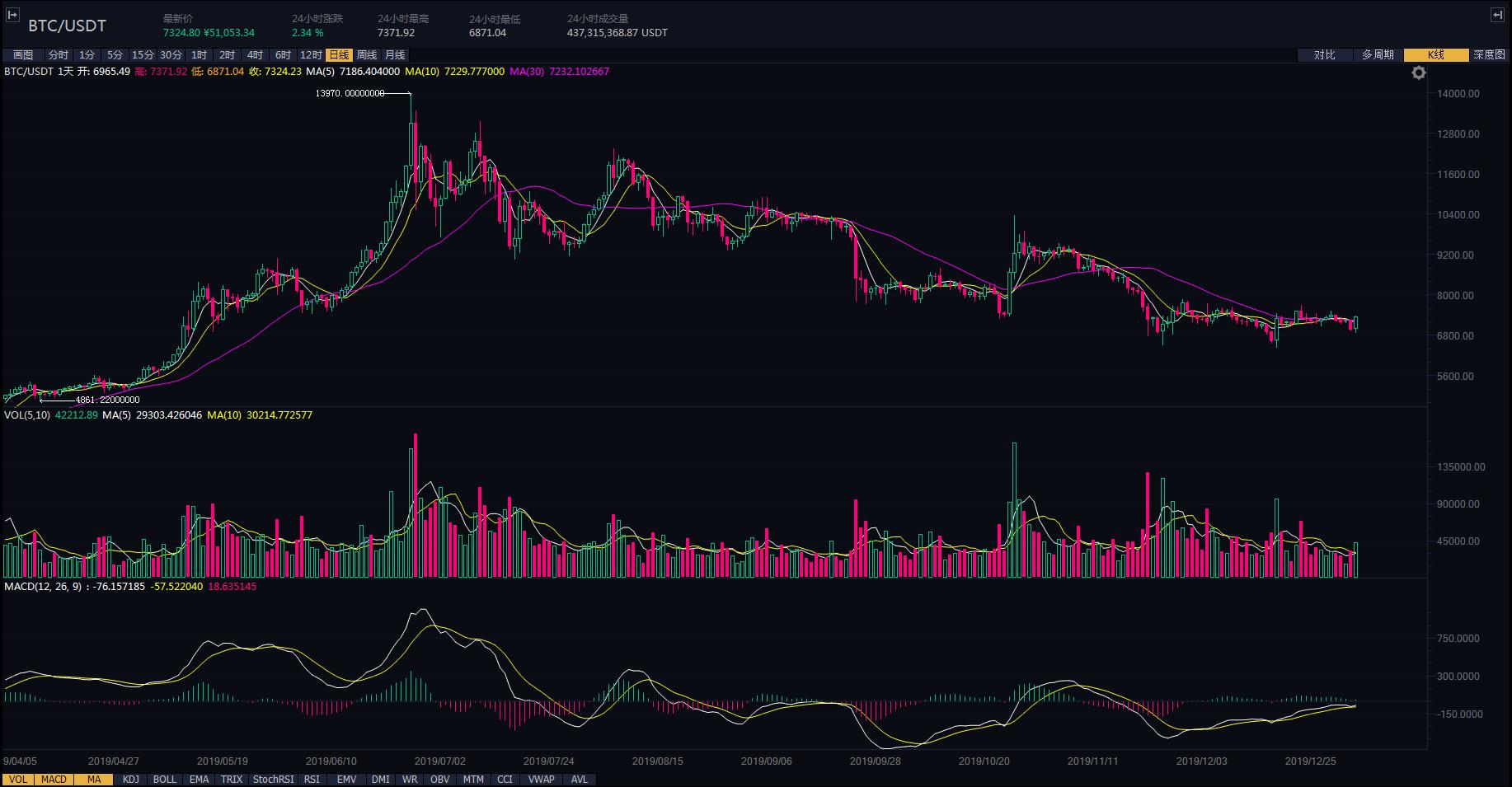Toggle the MACD indicator

pyautogui.click(x=54, y=780)
